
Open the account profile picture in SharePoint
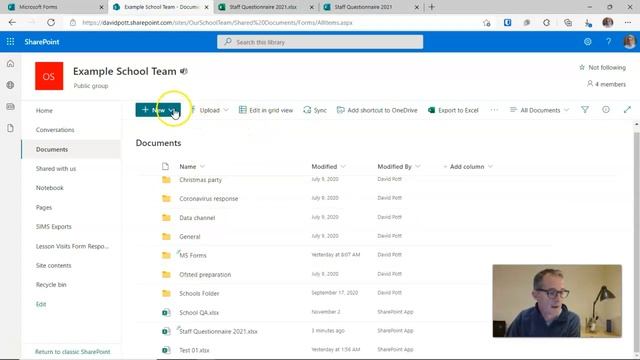(x=629, y=42)
